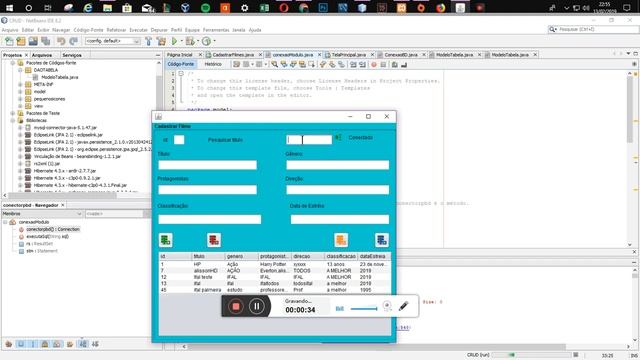Click the webcam icon on recorder bar
The width and height of the screenshot is (640, 360).
[x=387, y=306]
